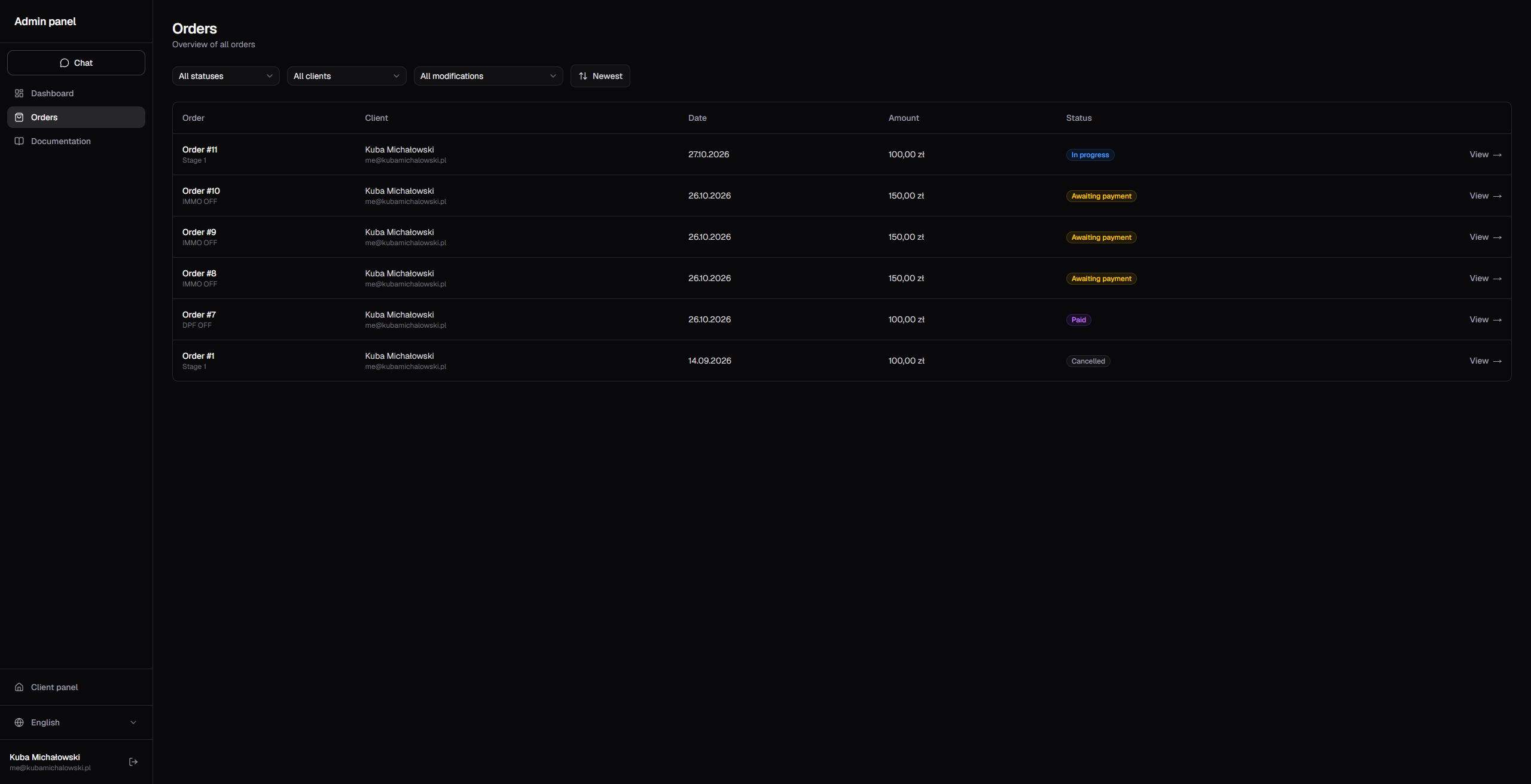Click the In progress status badge
The width and height of the screenshot is (1531, 784).
pyautogui.click(x=1090, y=155)
